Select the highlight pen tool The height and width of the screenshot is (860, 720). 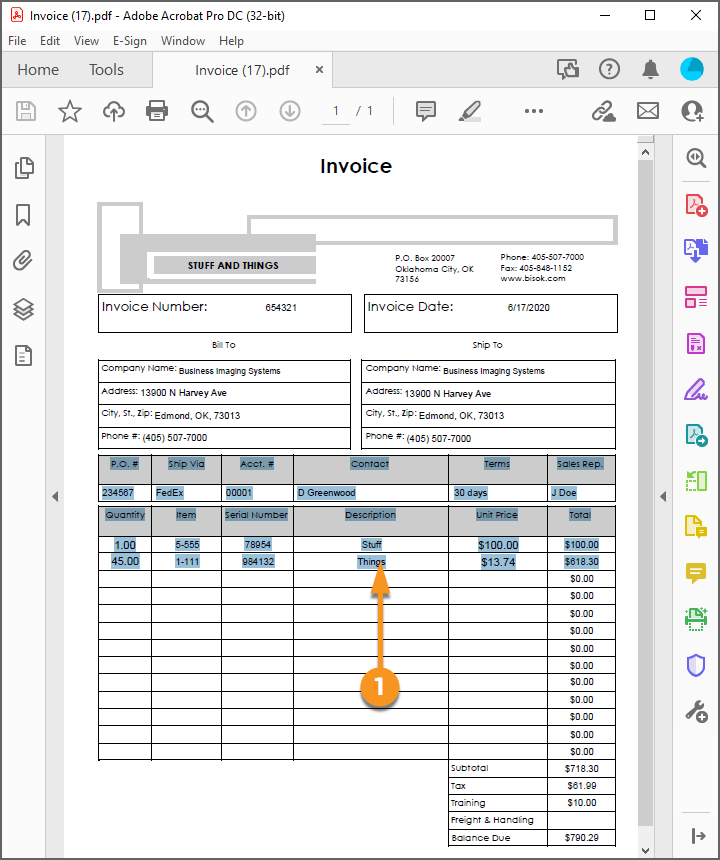(x=470, y=111)
